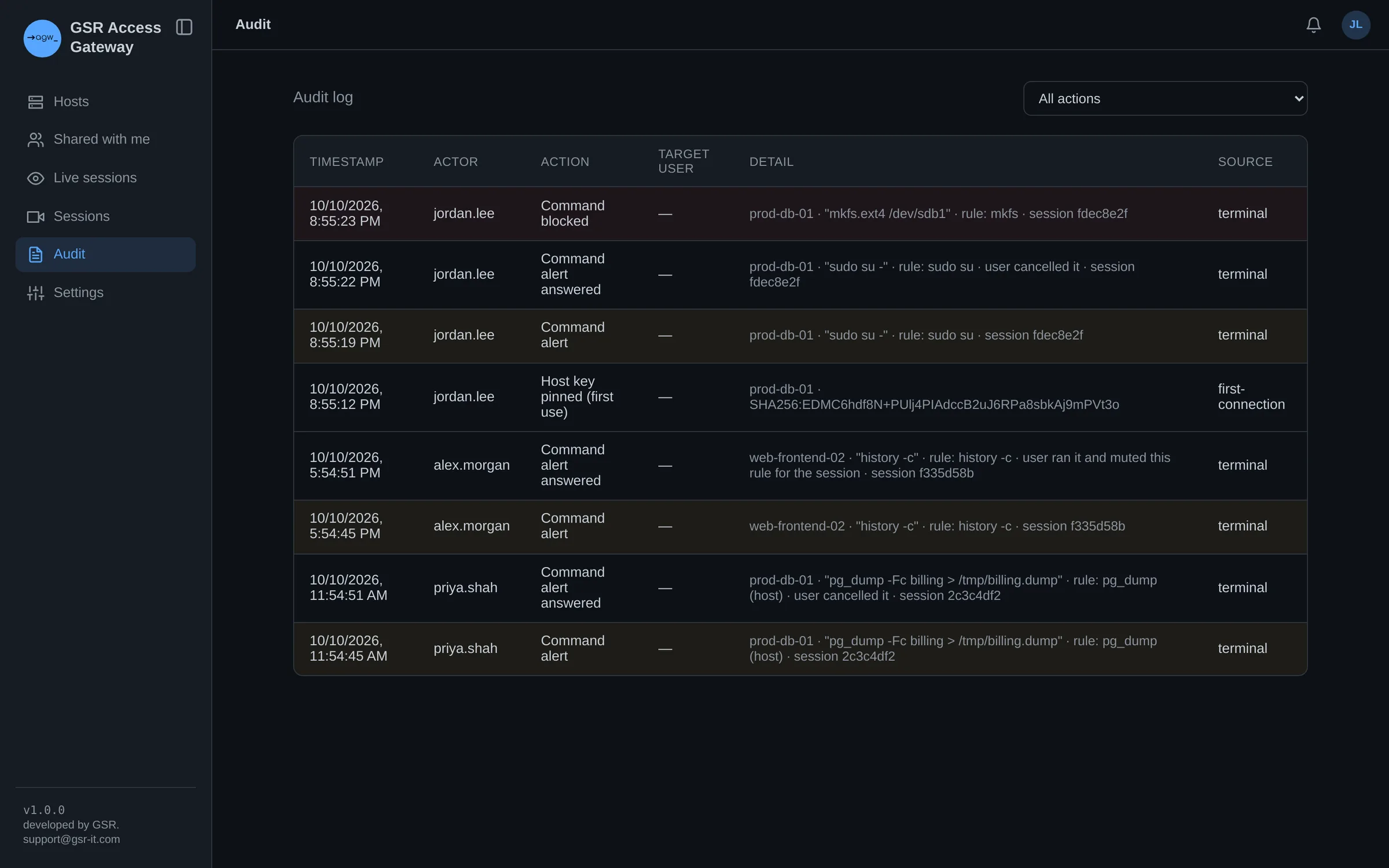Screen dimensions: 1389x868
Task: Click the 8:55:19 PM timestamp
Action: [x=346, y=335]
